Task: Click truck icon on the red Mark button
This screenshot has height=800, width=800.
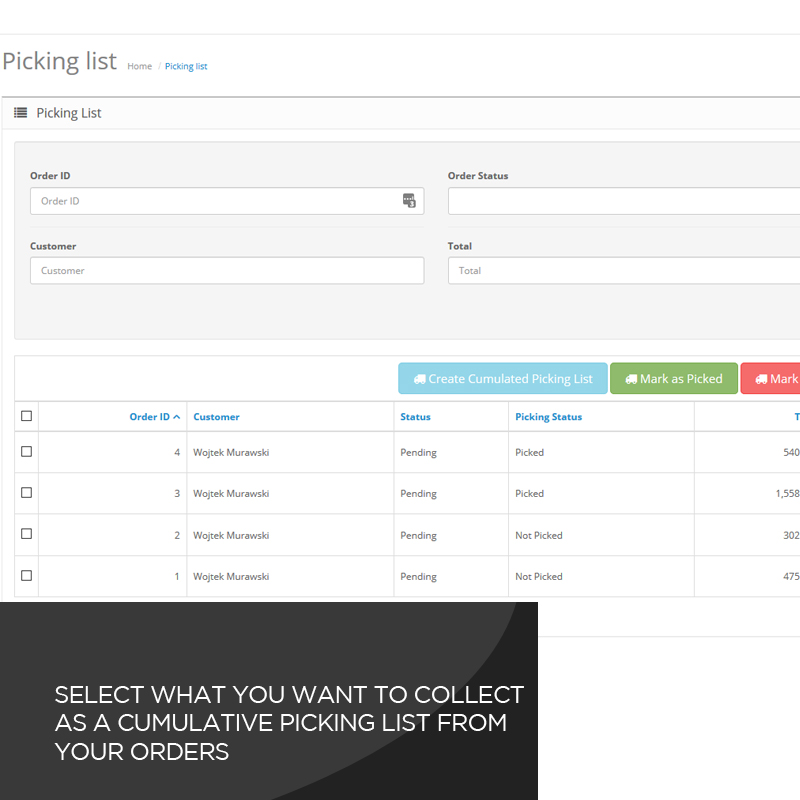Action: 762,379
